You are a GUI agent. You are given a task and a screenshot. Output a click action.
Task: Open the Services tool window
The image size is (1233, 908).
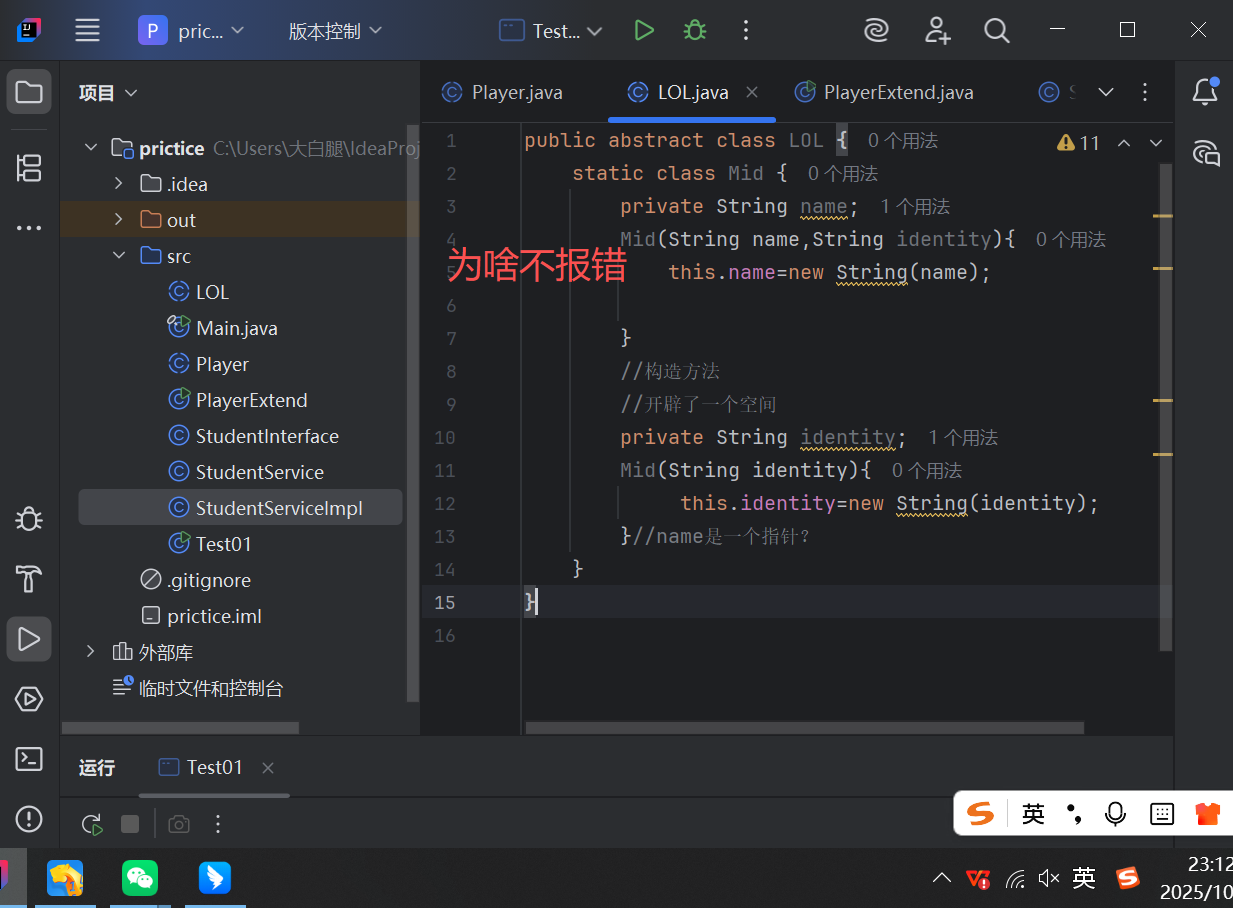click(x=29, y=699)
